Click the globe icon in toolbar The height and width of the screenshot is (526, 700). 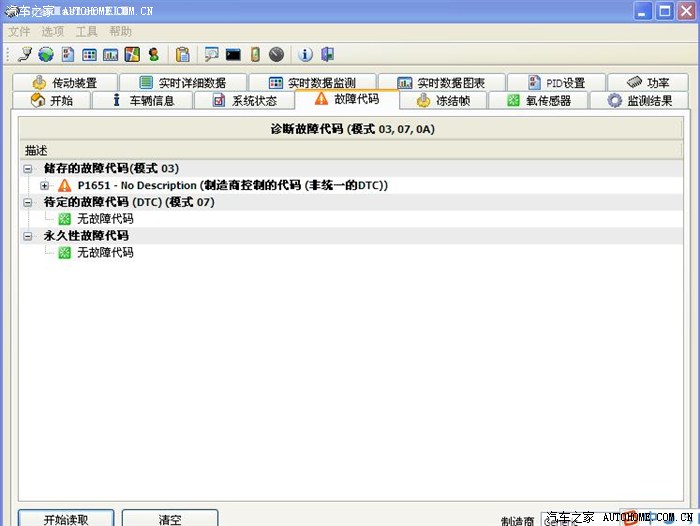pos(46,54)
